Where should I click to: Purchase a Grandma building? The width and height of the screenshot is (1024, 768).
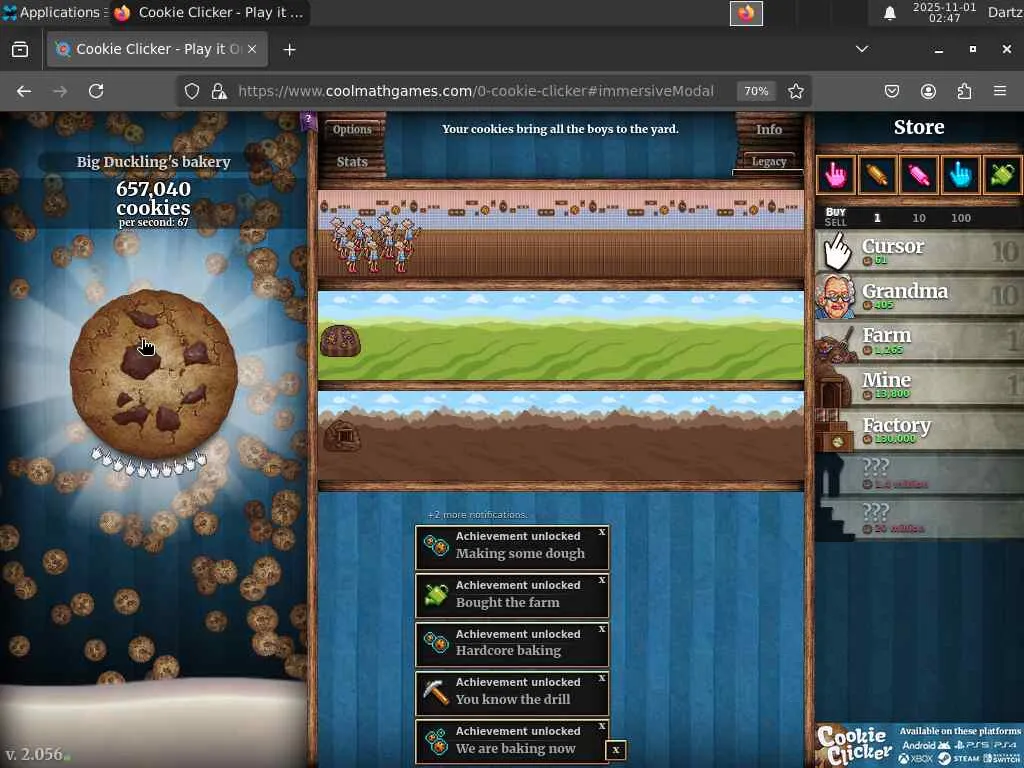pos(920,295)
